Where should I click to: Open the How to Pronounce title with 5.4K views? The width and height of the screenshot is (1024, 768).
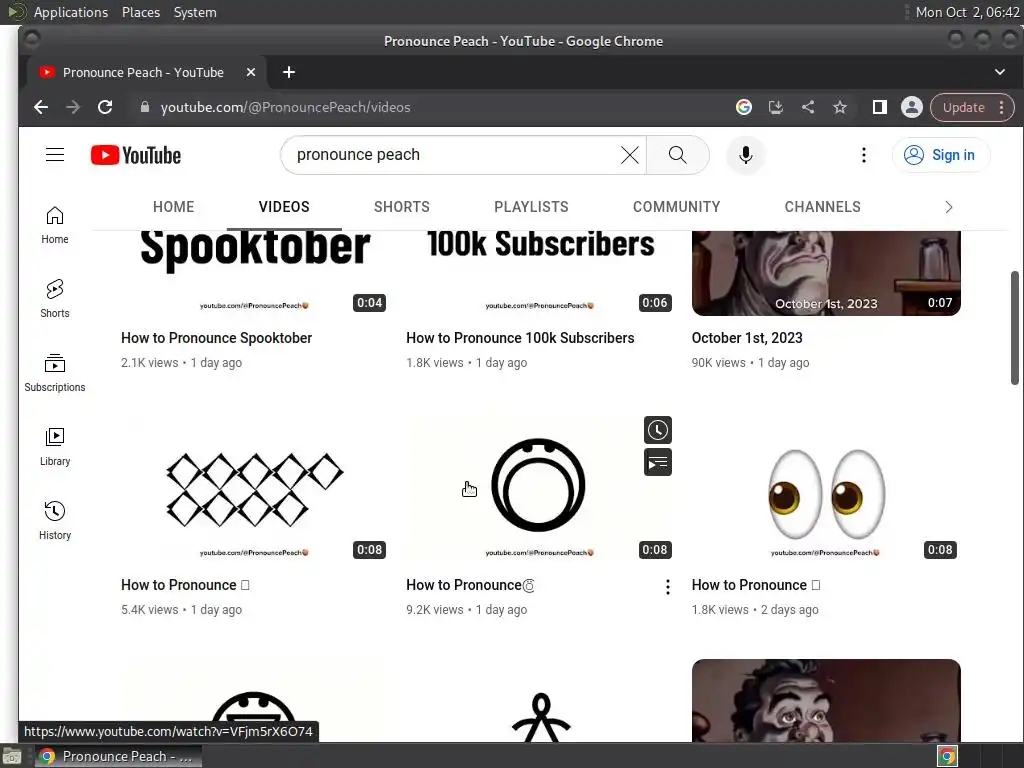pyautogui.click(x=185, y=585)
